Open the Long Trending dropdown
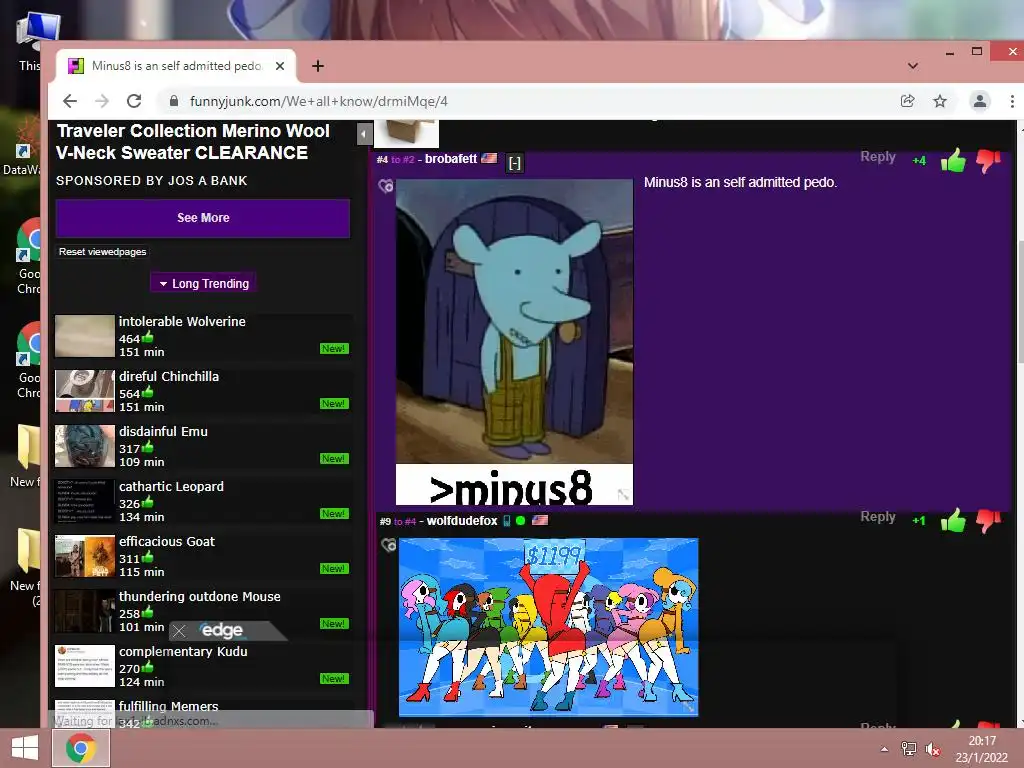The image size is (1024, 768). pos(203,283)
